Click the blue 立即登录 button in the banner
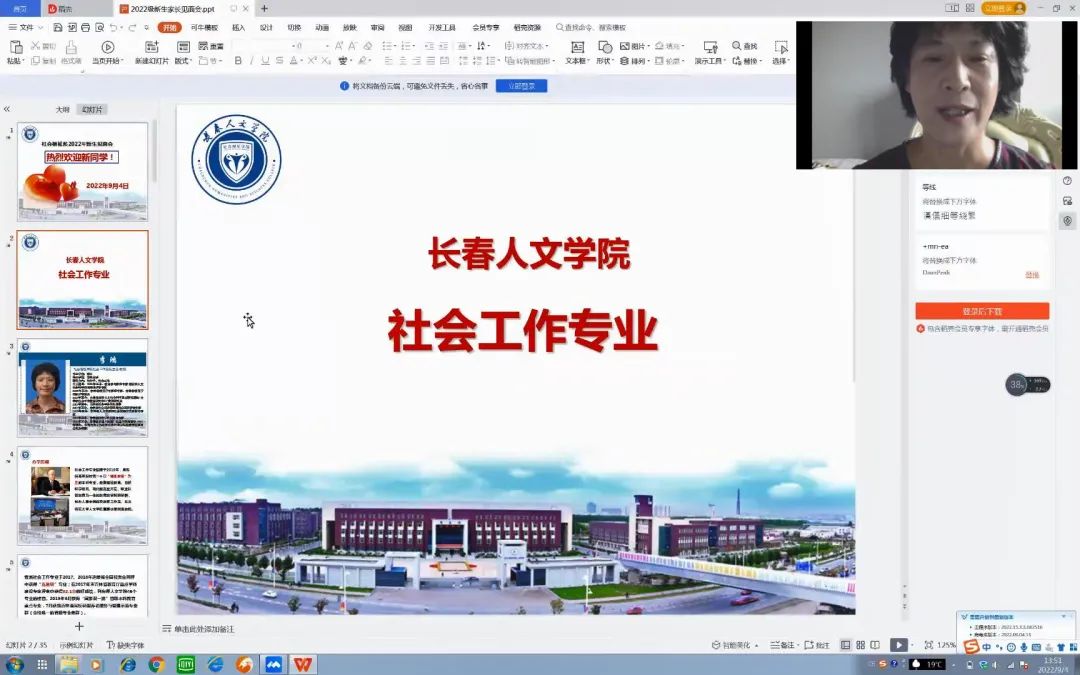The width and height of the screenshot is (1080, 675). click(x=521, y=86)
